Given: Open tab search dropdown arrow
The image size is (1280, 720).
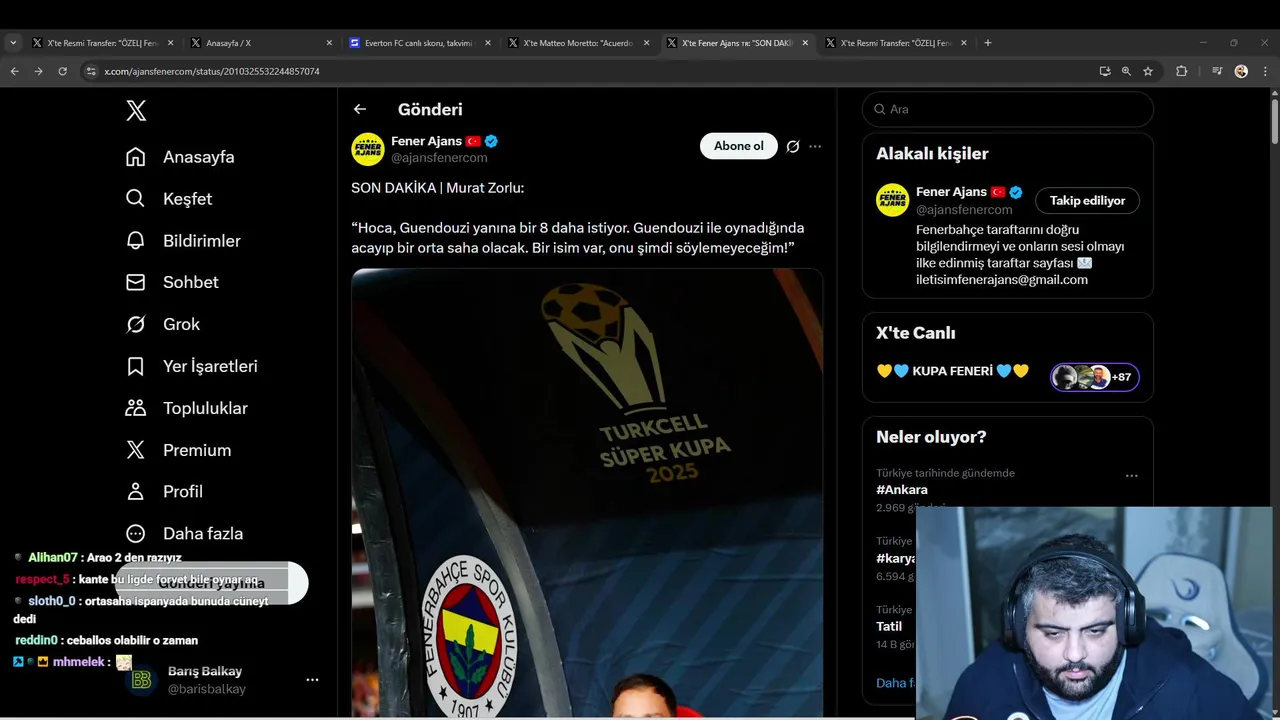Looking at the screenshot, I should tap(13, 43).
